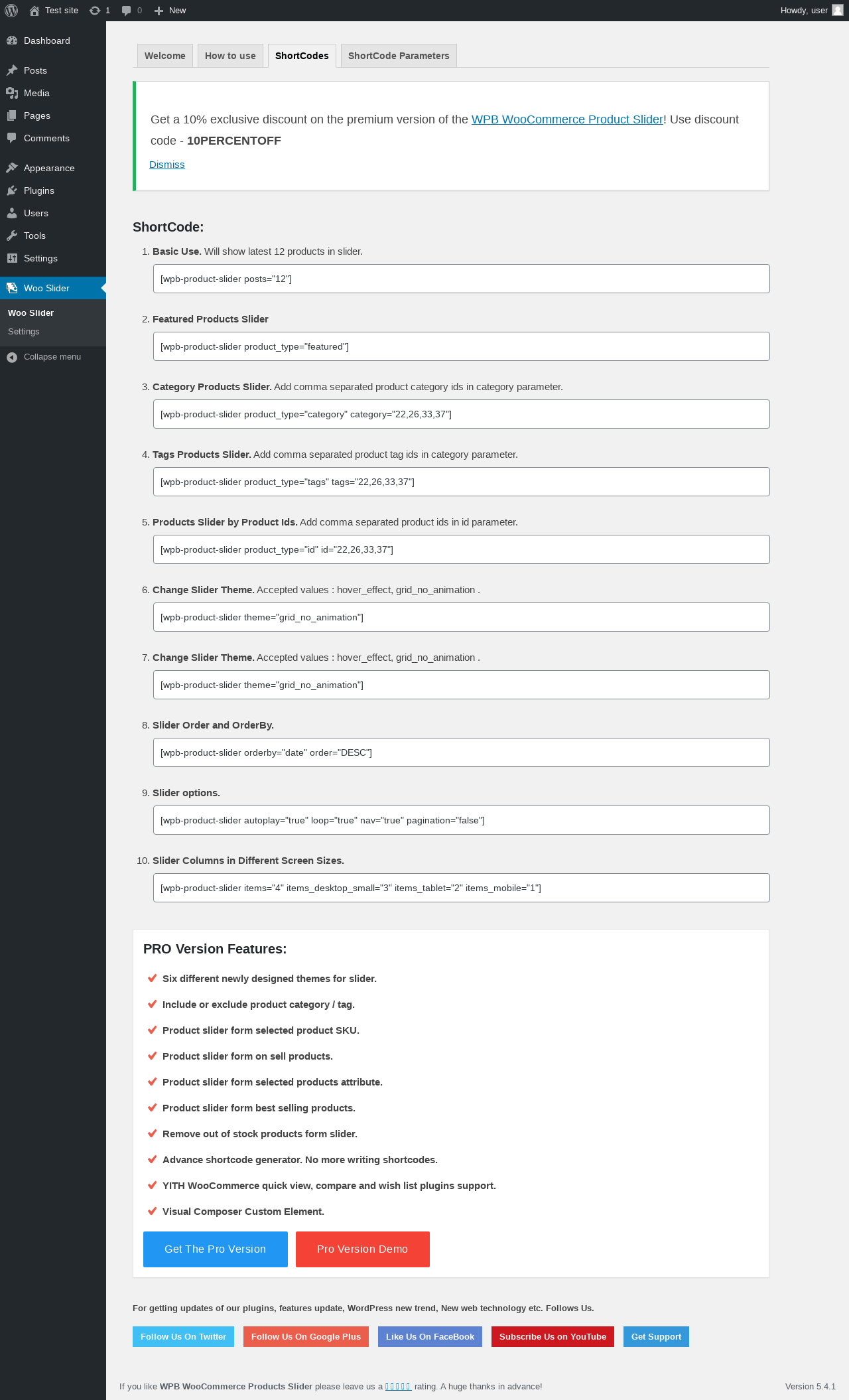Click the Test site name in admin bar
Viewport: 849px width, 1400px height.
pyautogui.click(x=62, y=11)
